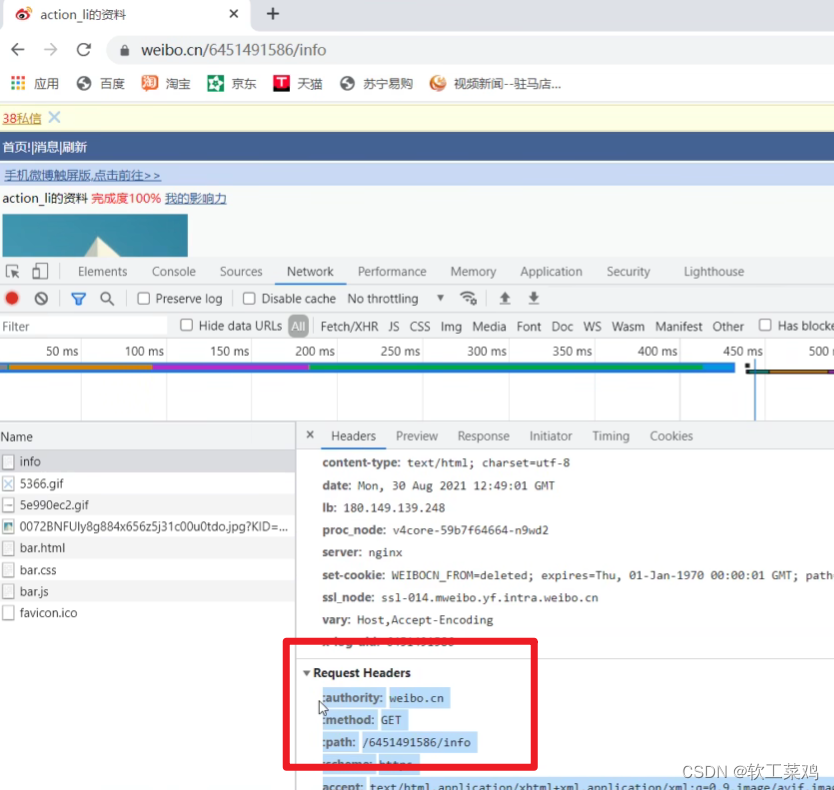834x790 pixels.
Task: Open the Preview details tab
Action: click(416, 436)
